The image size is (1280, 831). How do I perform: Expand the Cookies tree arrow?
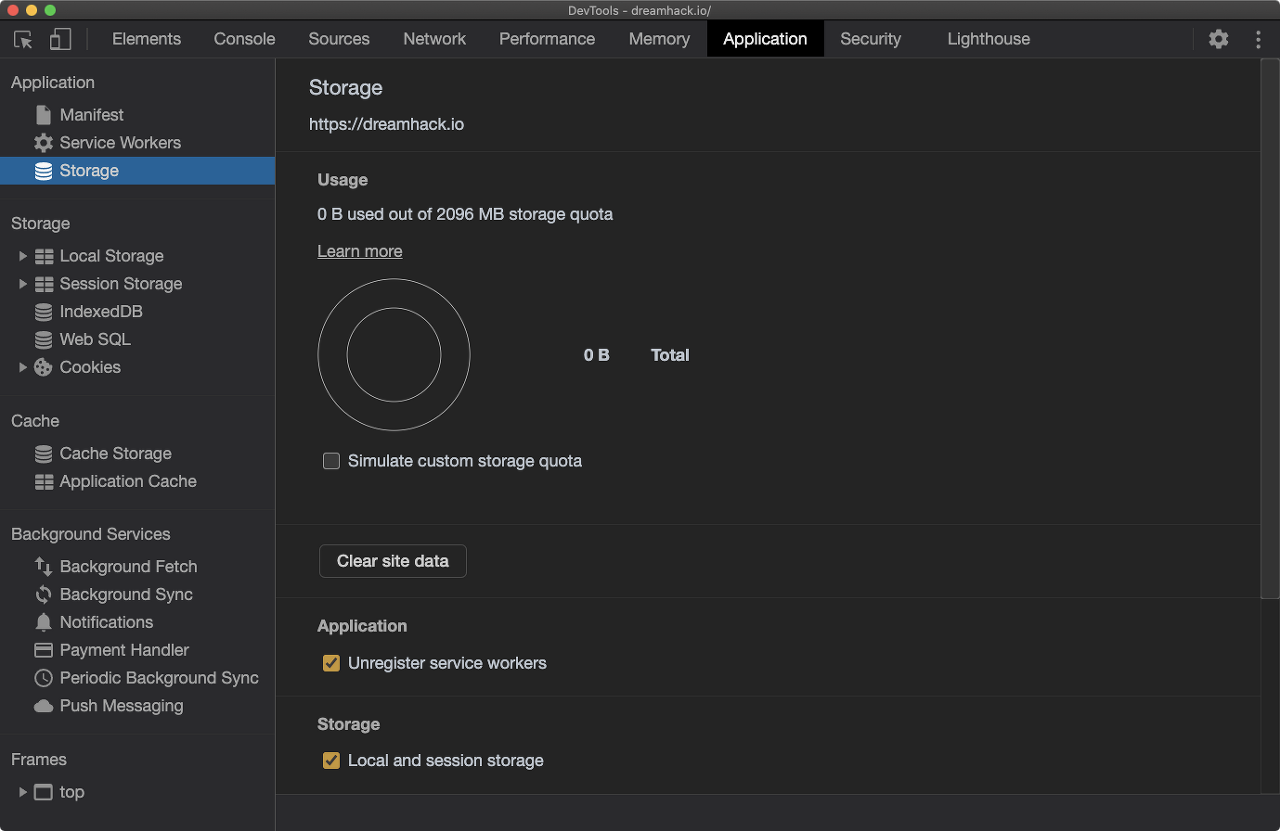tap(23, 368)
